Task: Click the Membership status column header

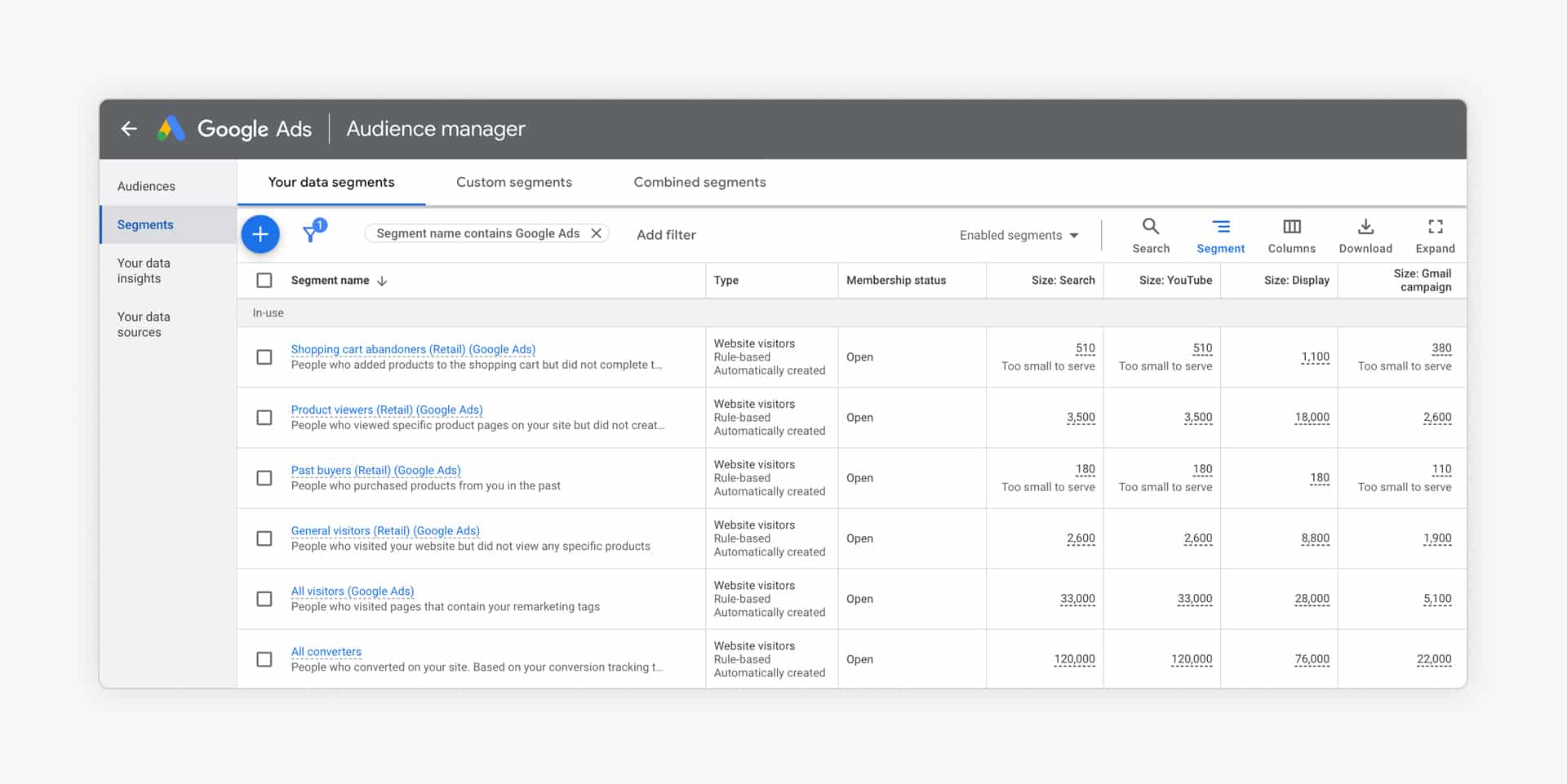Action: (x=896, y=281)
